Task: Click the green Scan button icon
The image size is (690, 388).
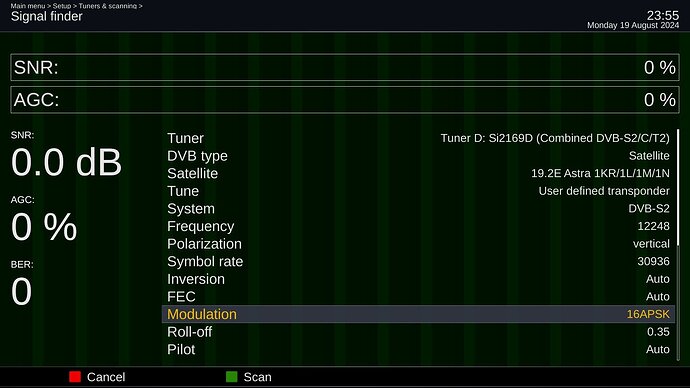Action: tap(231, 377)
